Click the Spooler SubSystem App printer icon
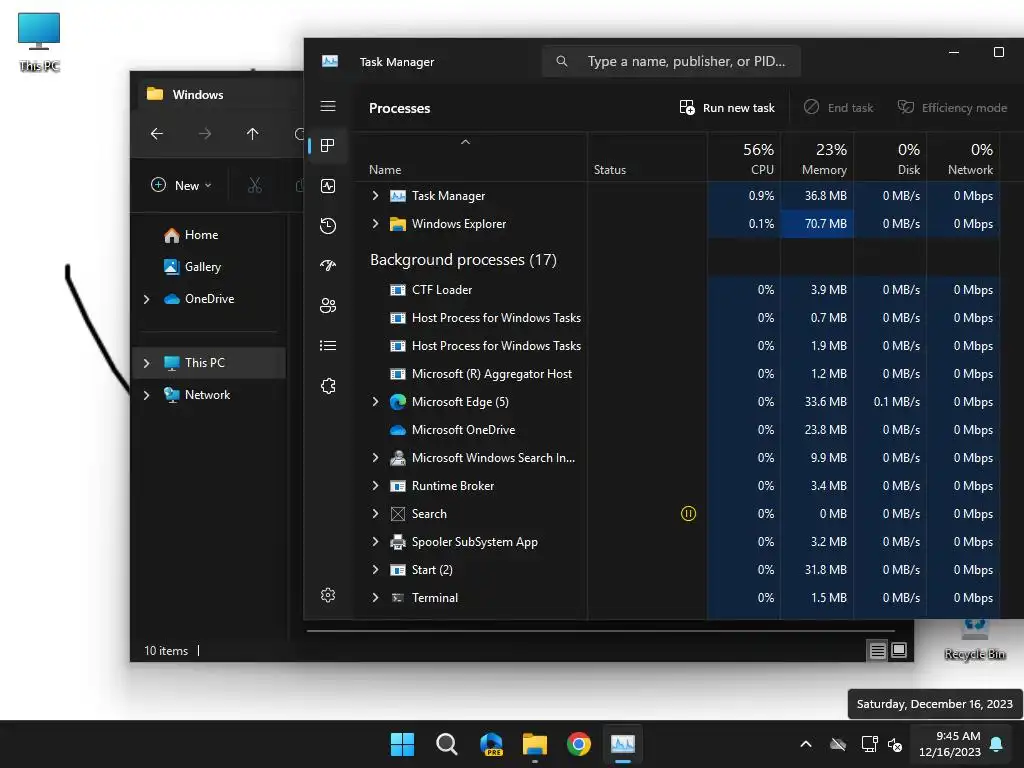The height and width of the screenshot is (768, 1024). point(398,542)
